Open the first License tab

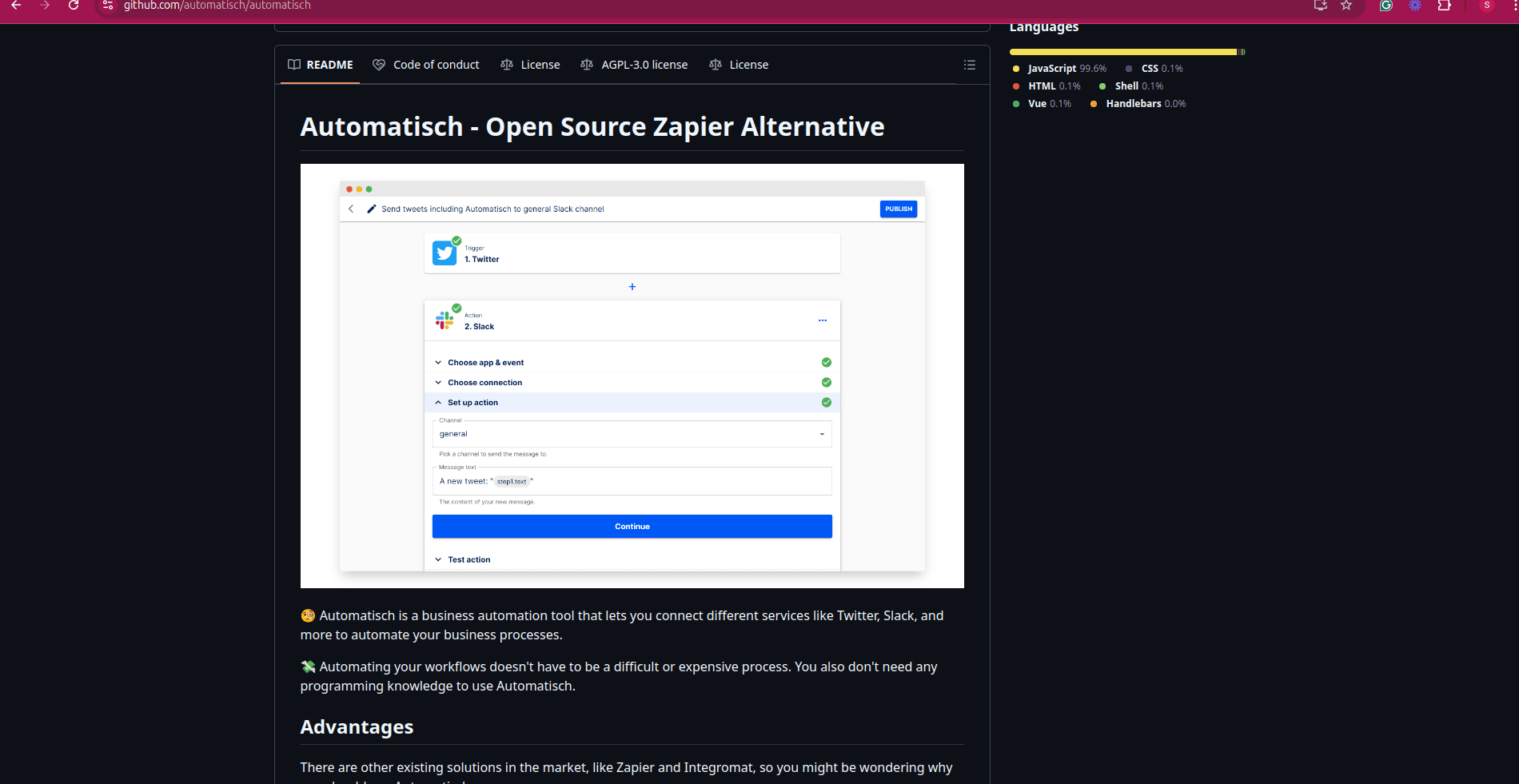pyautogui.click(x=530, y=65)
